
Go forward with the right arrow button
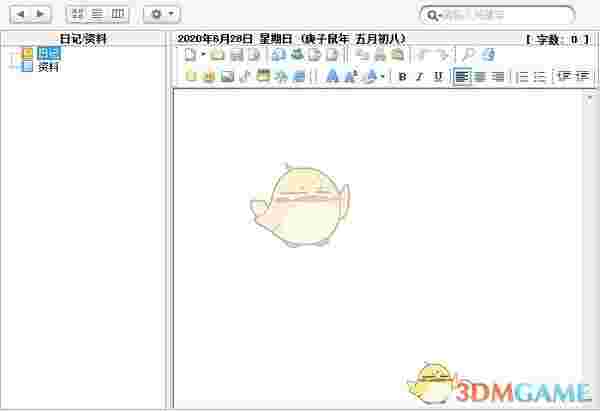click(40, 15)
